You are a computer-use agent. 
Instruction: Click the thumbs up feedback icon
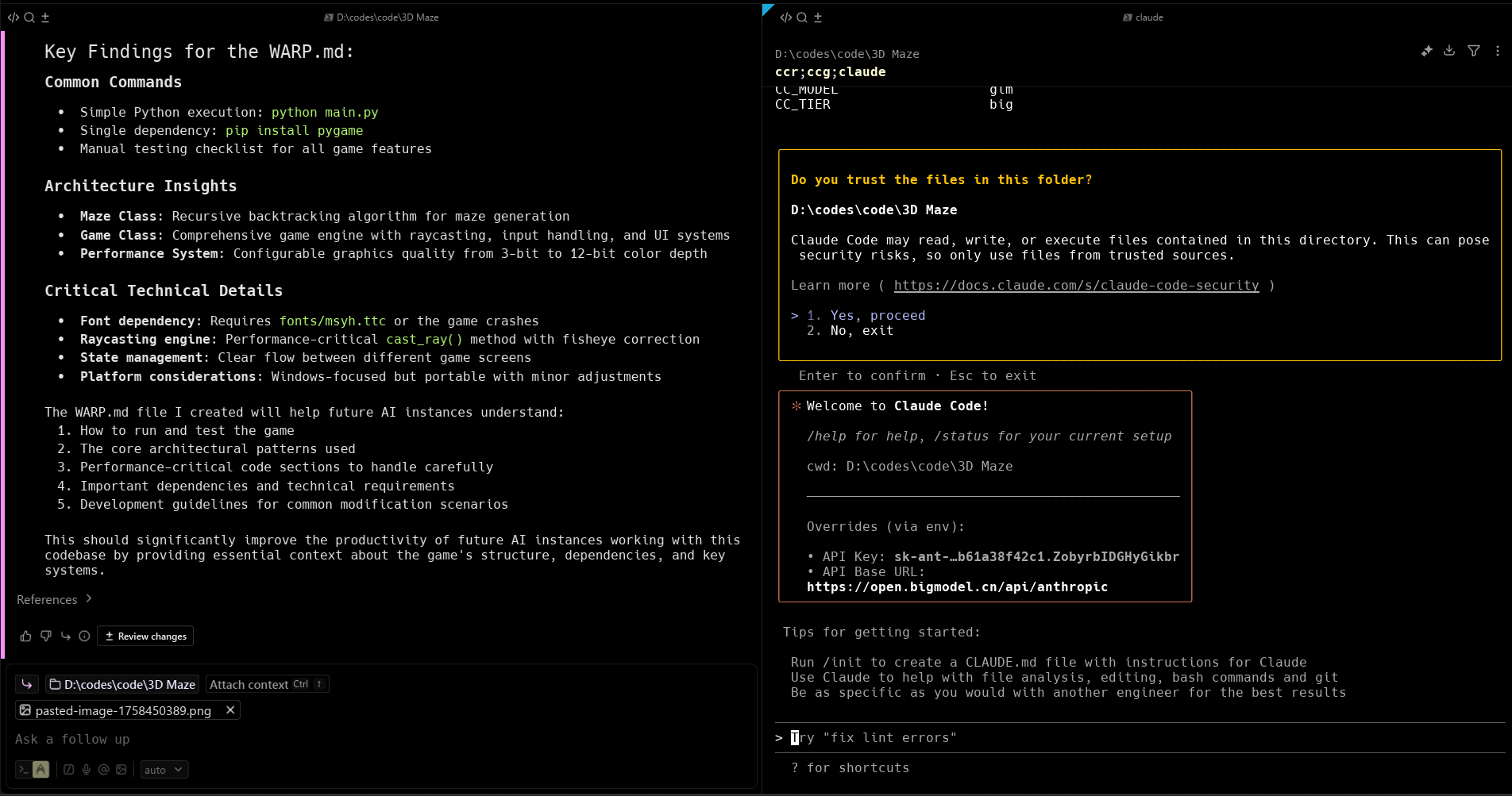[x=25, y=636]
